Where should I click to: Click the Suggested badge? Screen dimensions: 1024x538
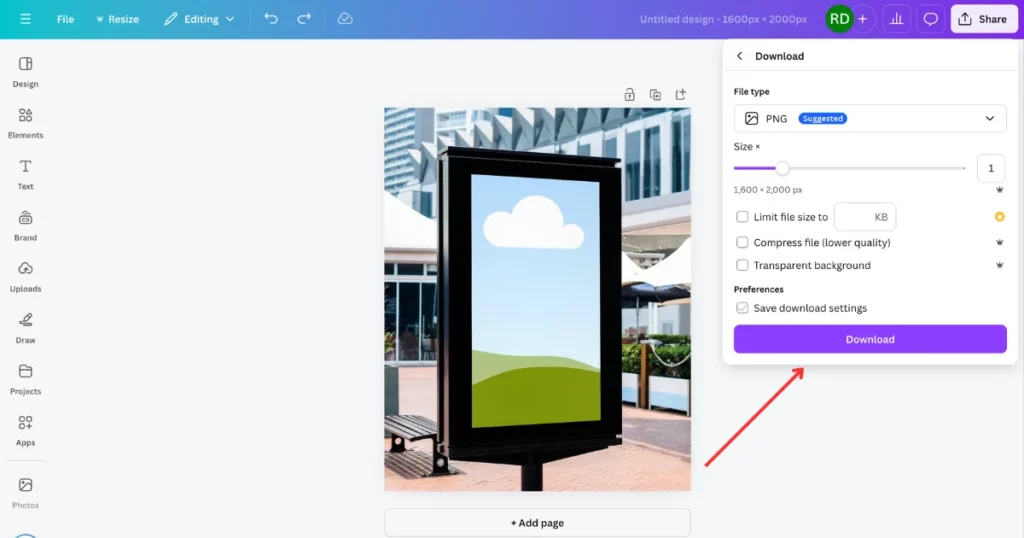click(822, 118)
